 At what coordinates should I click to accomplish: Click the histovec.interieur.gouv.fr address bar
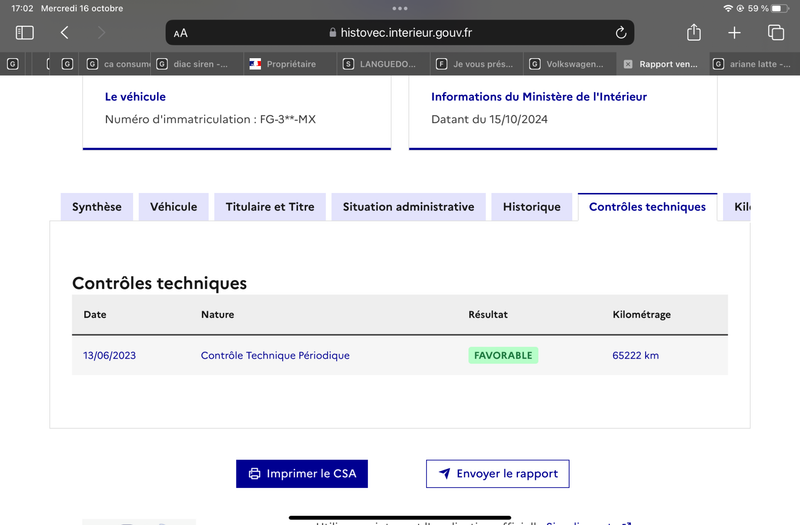[399, 33]
